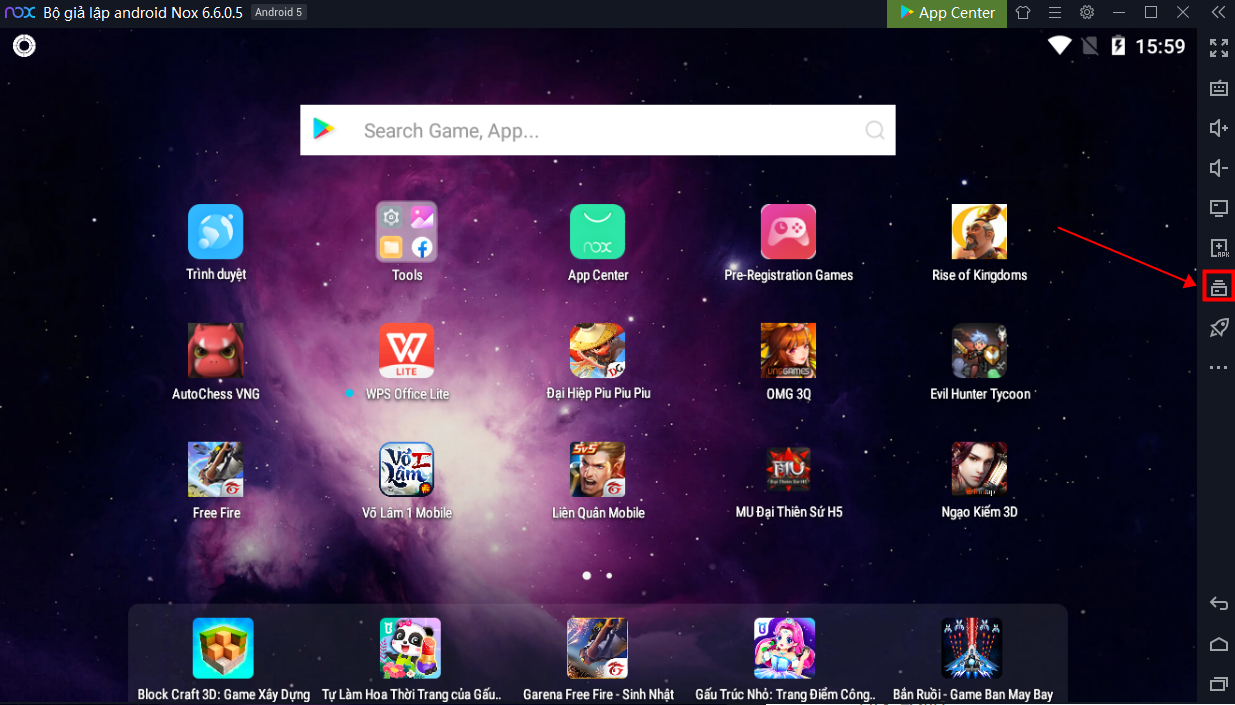
Task: Open the recent apps overview button
Action: click(1218, 684)
